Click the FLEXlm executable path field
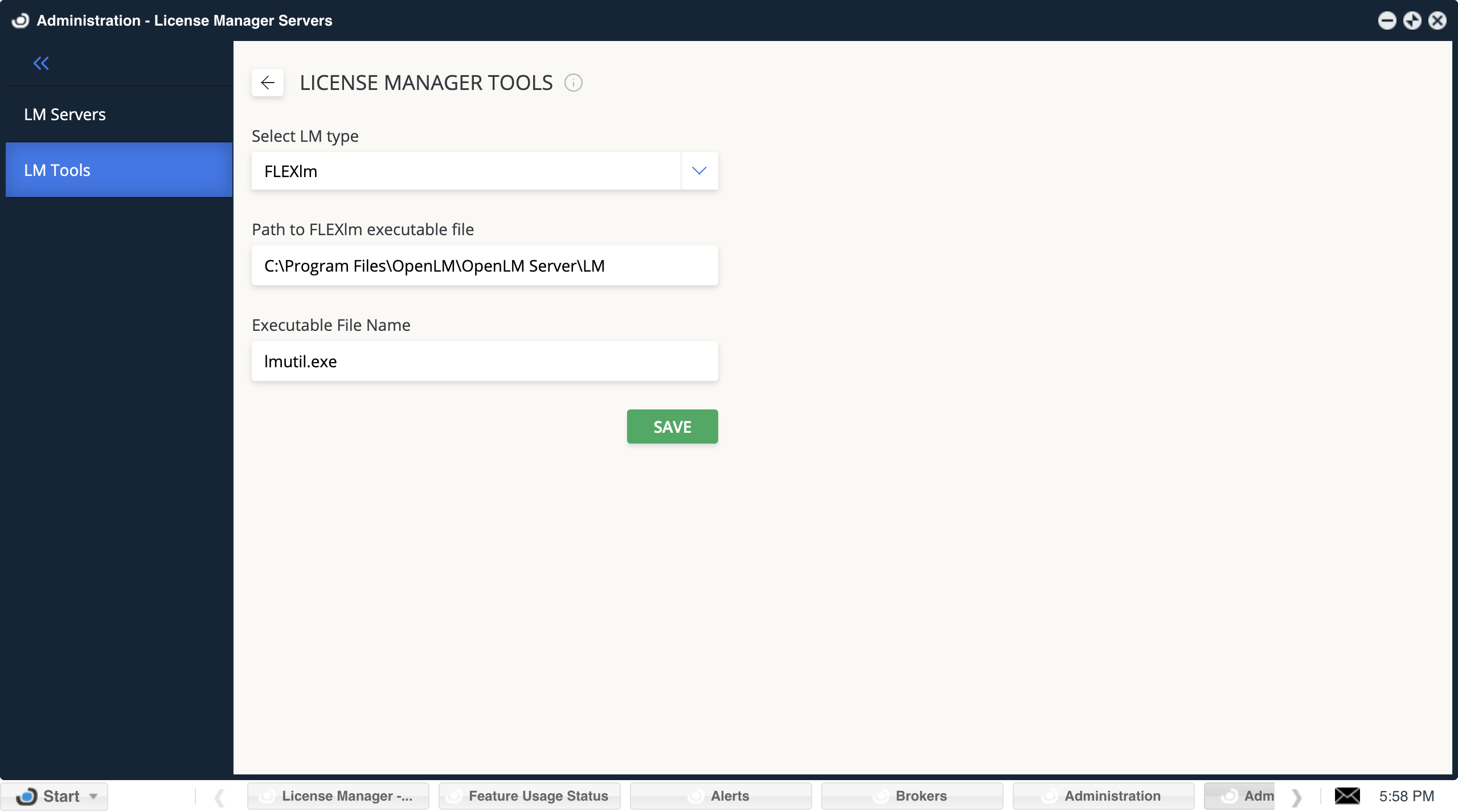 [x=484, y=265]
